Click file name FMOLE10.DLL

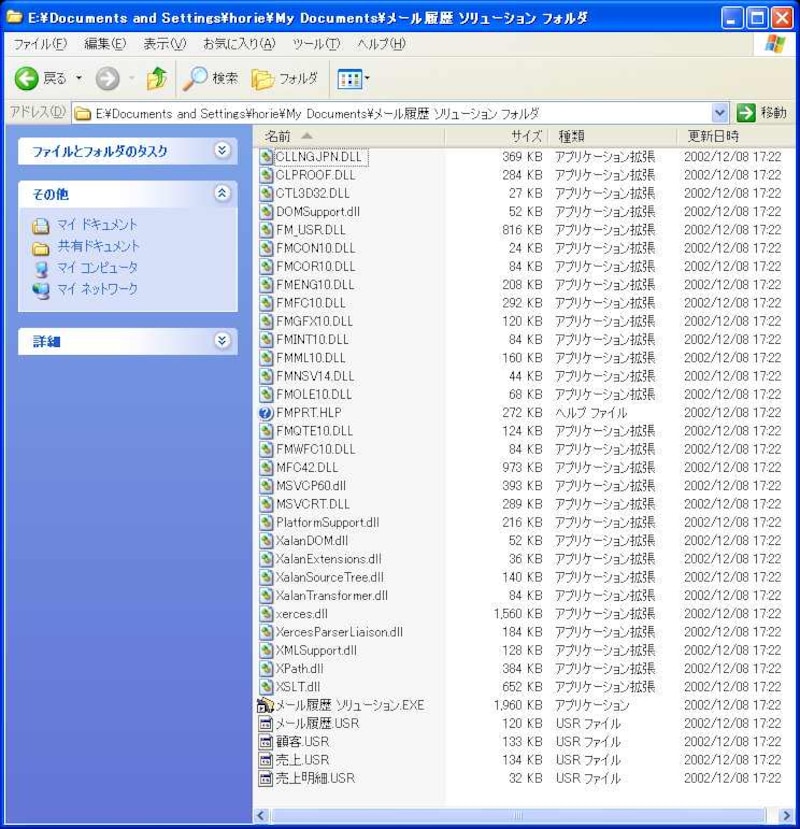pyautogui.click(x=314, y=394)
